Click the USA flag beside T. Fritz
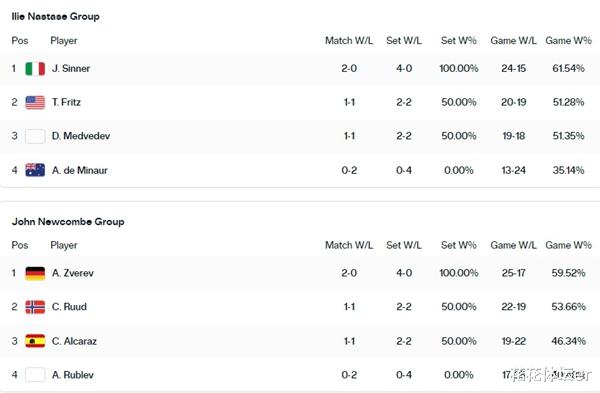This screenshot has width=600, height=393. click(35, 103)
